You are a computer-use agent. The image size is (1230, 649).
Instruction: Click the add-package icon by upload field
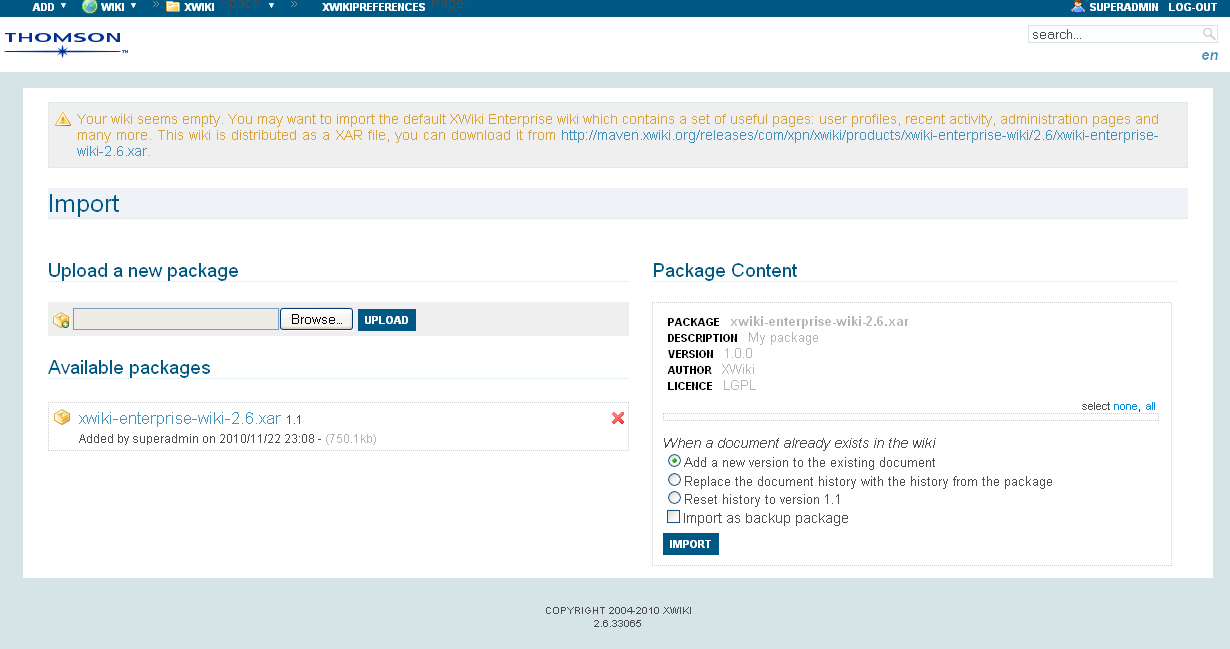61,320
